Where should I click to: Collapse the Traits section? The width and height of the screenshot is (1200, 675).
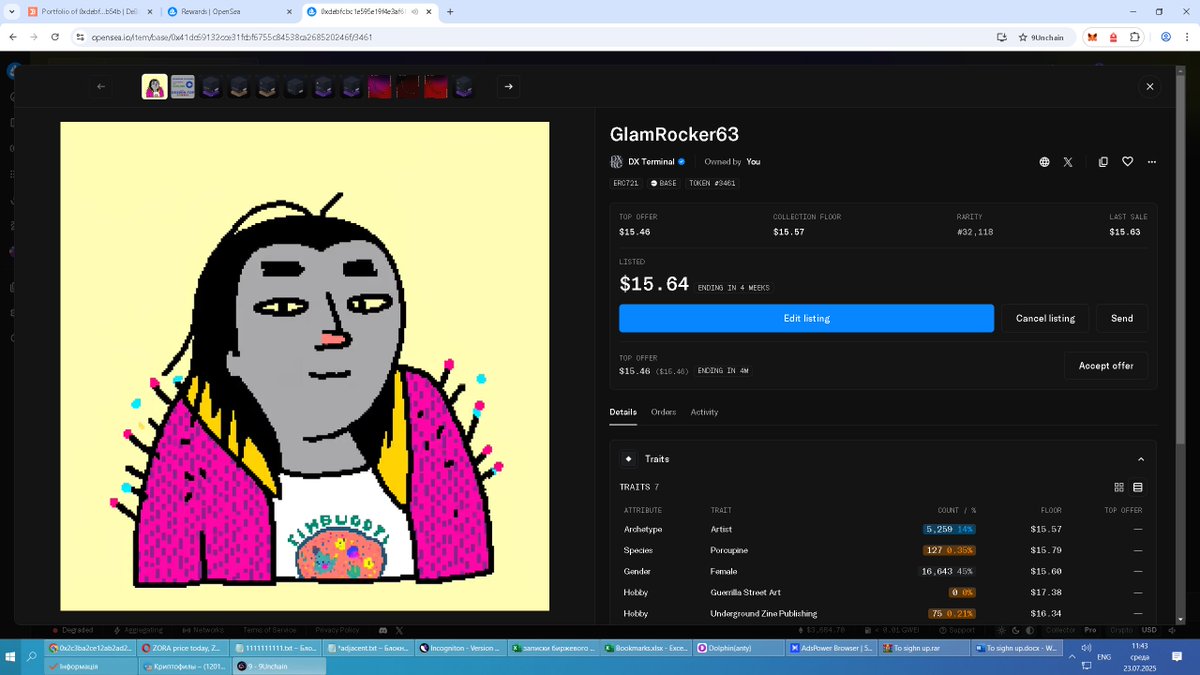1141,459
